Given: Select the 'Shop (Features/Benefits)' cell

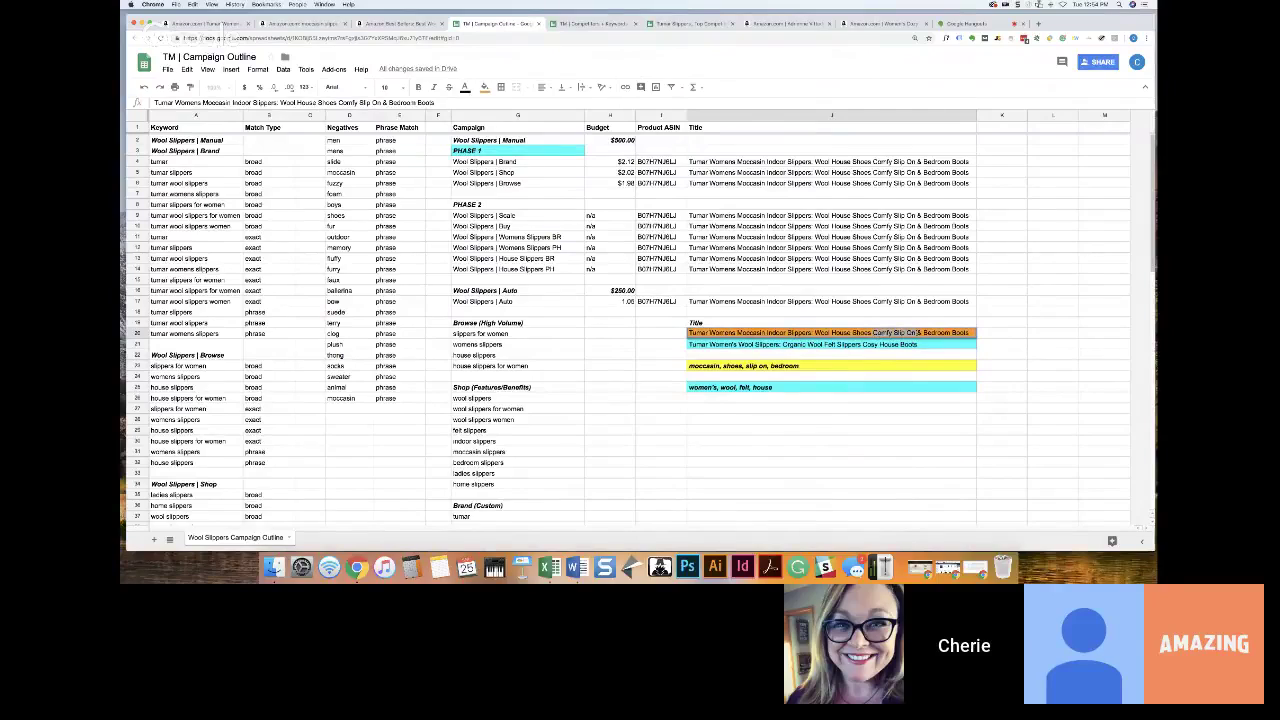Looking at the screenshot, I should point(518,387).
